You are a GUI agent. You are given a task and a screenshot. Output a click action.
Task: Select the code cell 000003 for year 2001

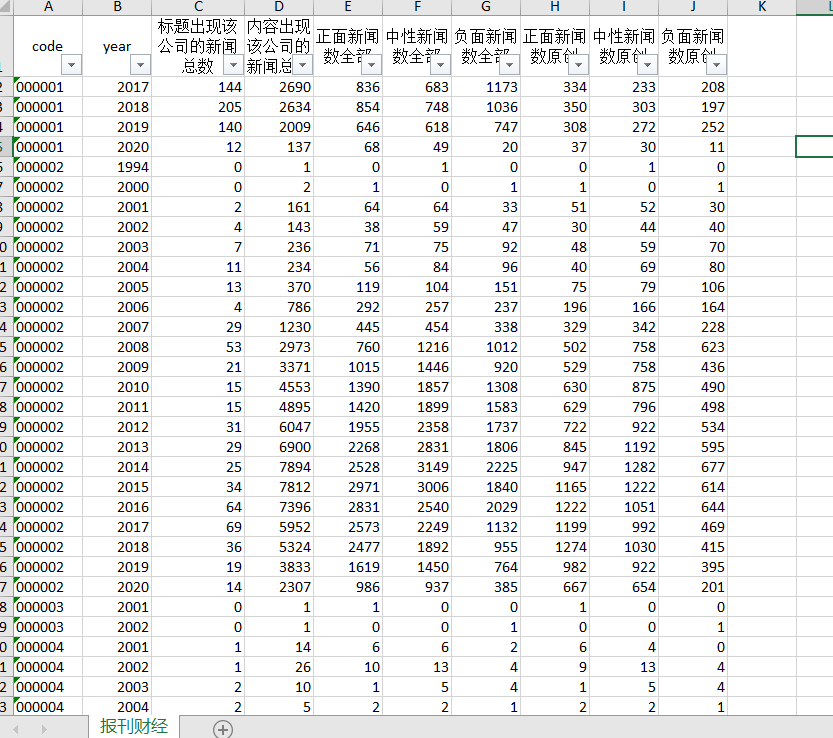(x=48, y=607)
